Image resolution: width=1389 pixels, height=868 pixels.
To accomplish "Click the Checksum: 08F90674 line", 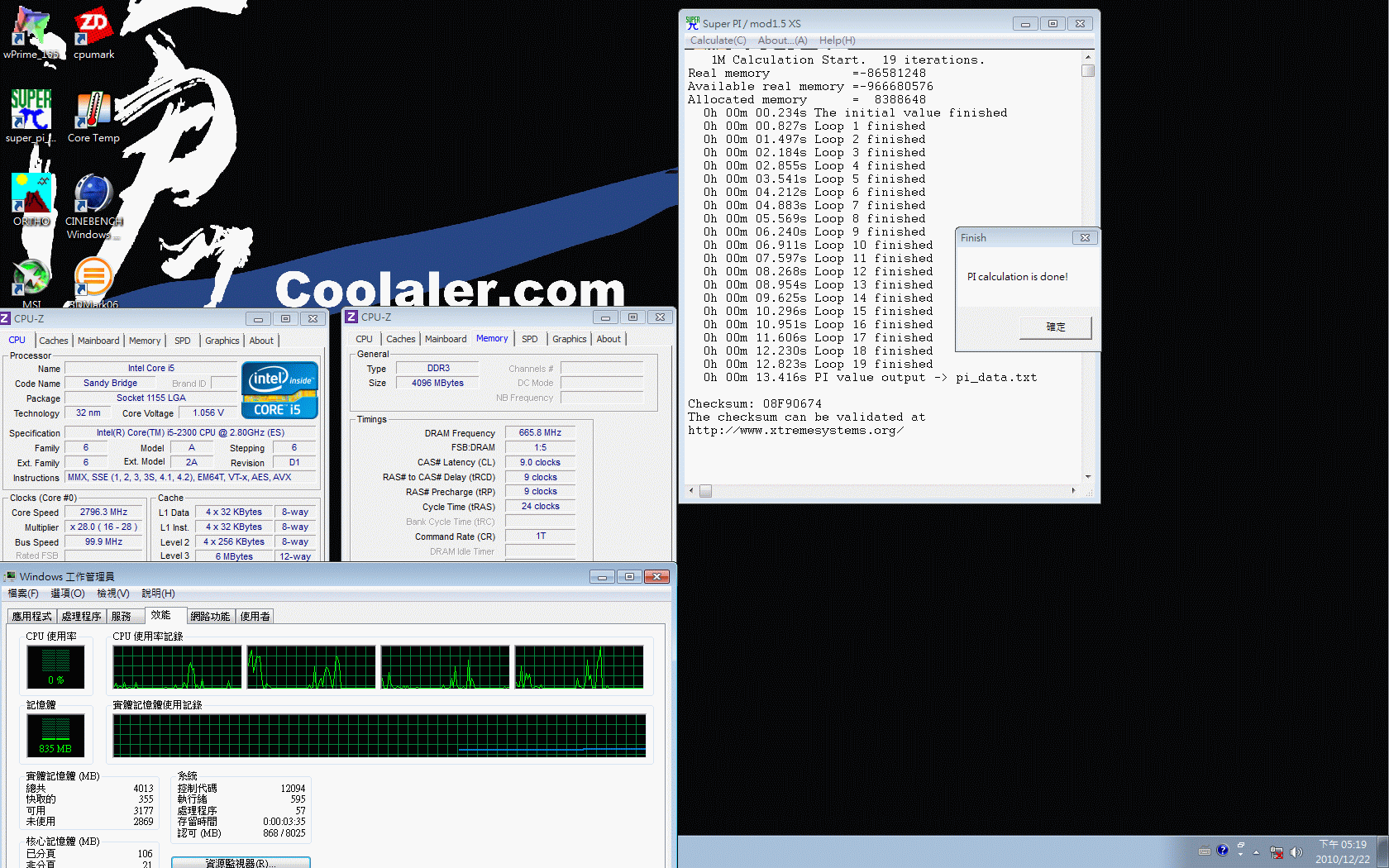I will pos(755,404).
